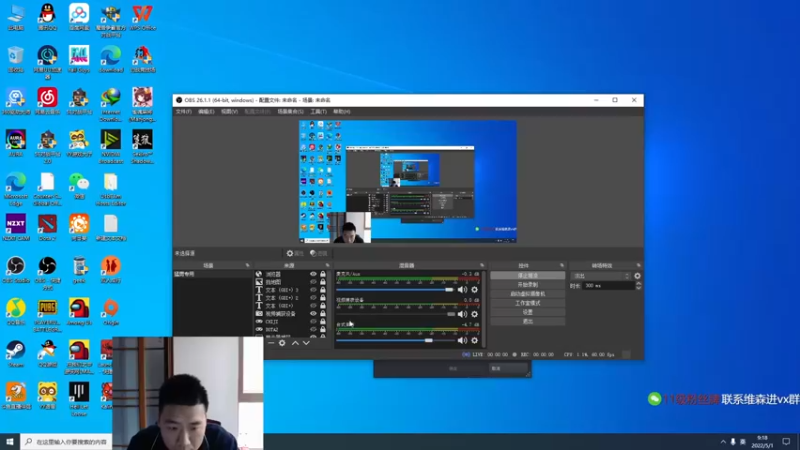This screenshot has width=800, height=450.
Task: Toggle visibility of 文本 (GDI+) 3 source
Action: 313,290
